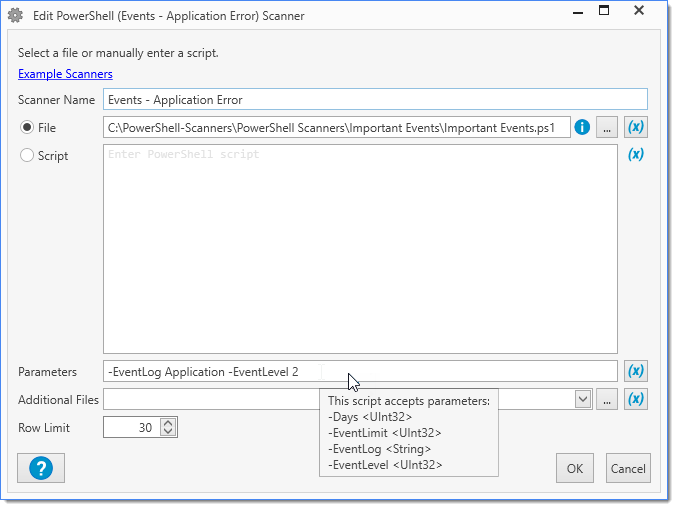Click the Scanner Name label

coord(56,100)
